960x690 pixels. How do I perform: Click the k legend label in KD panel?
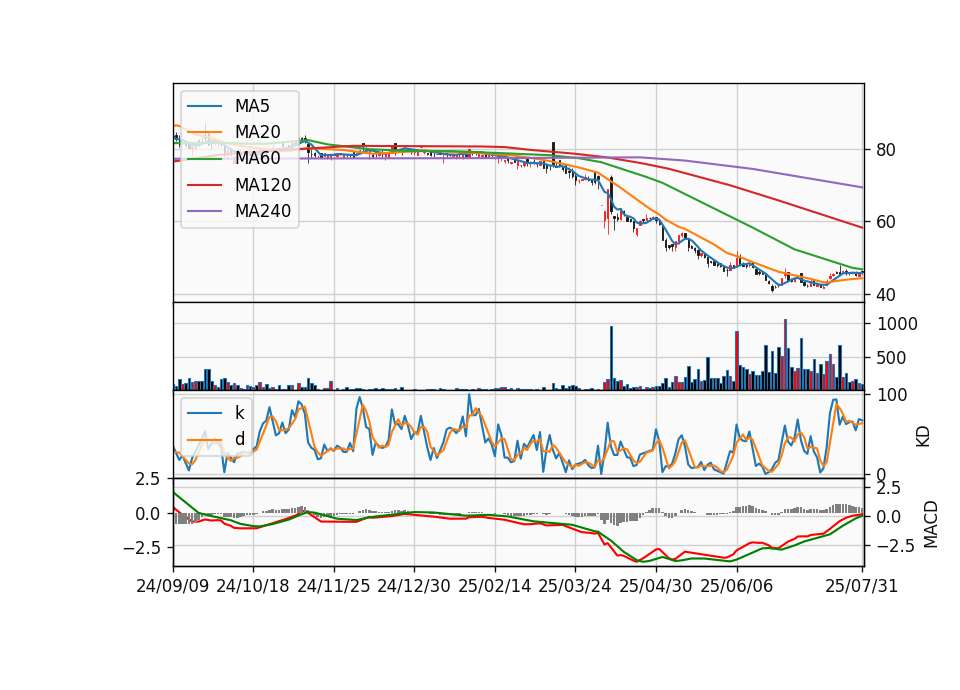pyautogui.click(x=240, y=413)
